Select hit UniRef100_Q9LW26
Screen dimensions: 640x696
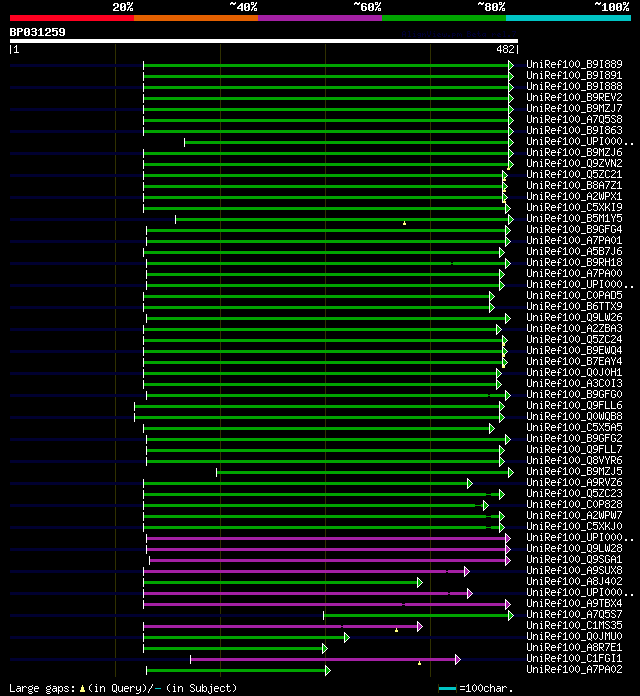point(574,317)
